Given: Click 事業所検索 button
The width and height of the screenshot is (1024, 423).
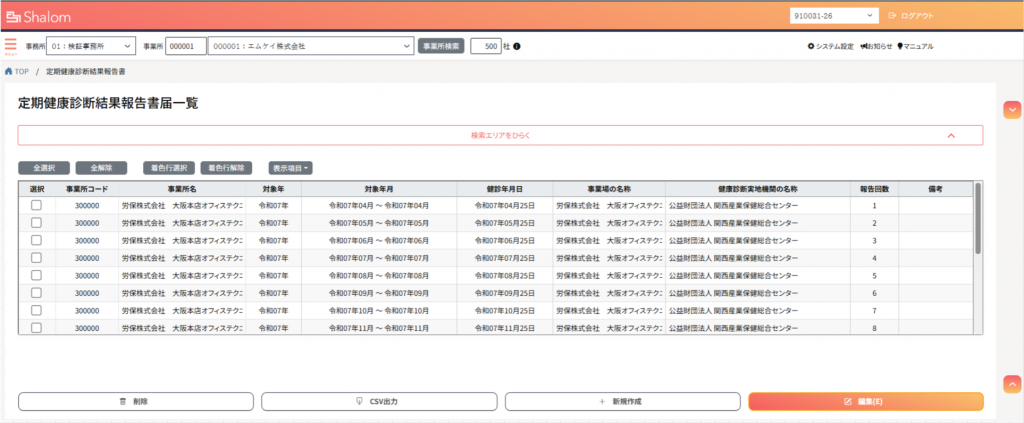Looking at the screenshot, I should tap(441, 46).
